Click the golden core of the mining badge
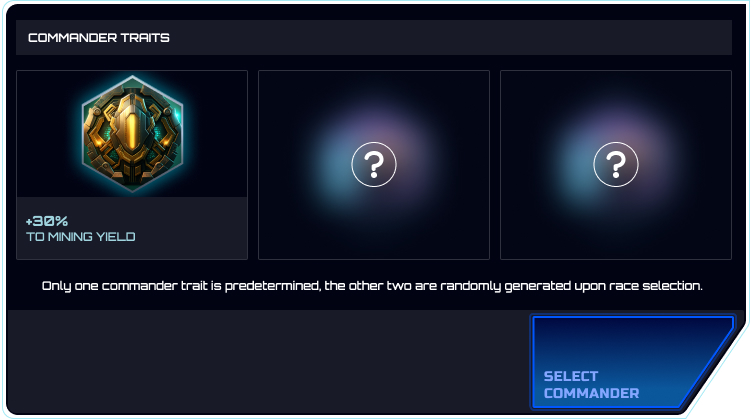Viewport: 752px width, 420px height. click(x=132, y=129)
